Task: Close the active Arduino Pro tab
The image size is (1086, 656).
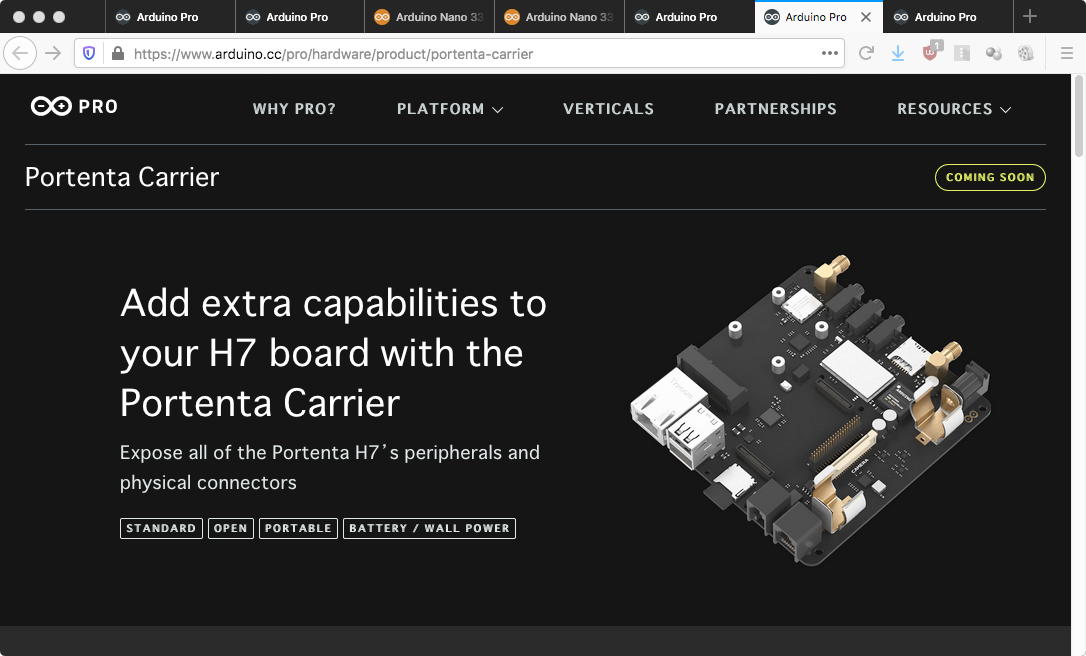Action: pos(866,17)
